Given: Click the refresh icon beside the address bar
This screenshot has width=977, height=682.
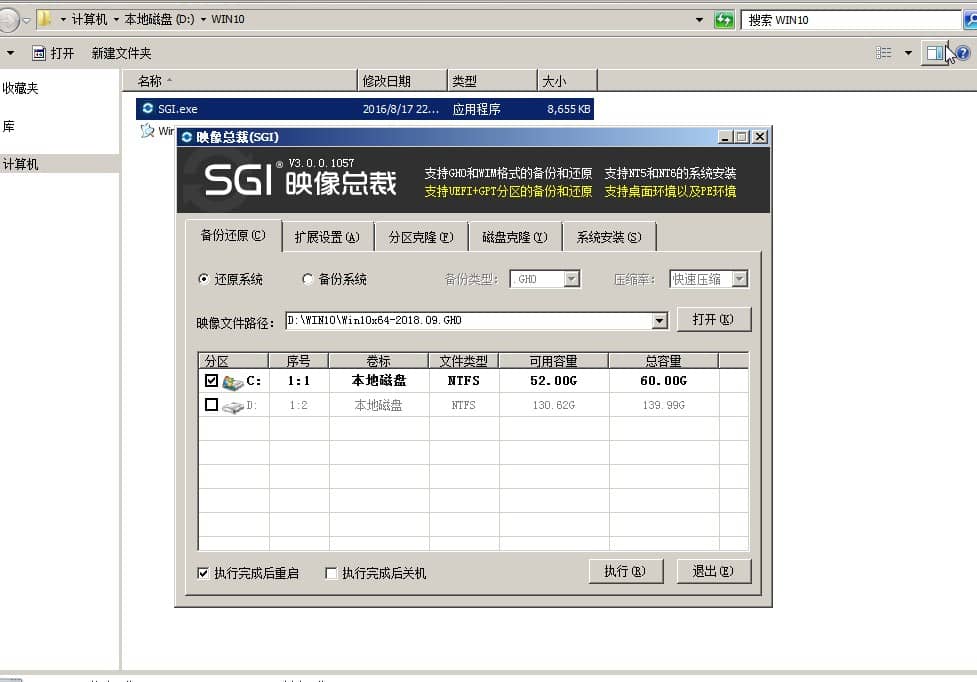Looking at the screenshot, I should point(723,19).
